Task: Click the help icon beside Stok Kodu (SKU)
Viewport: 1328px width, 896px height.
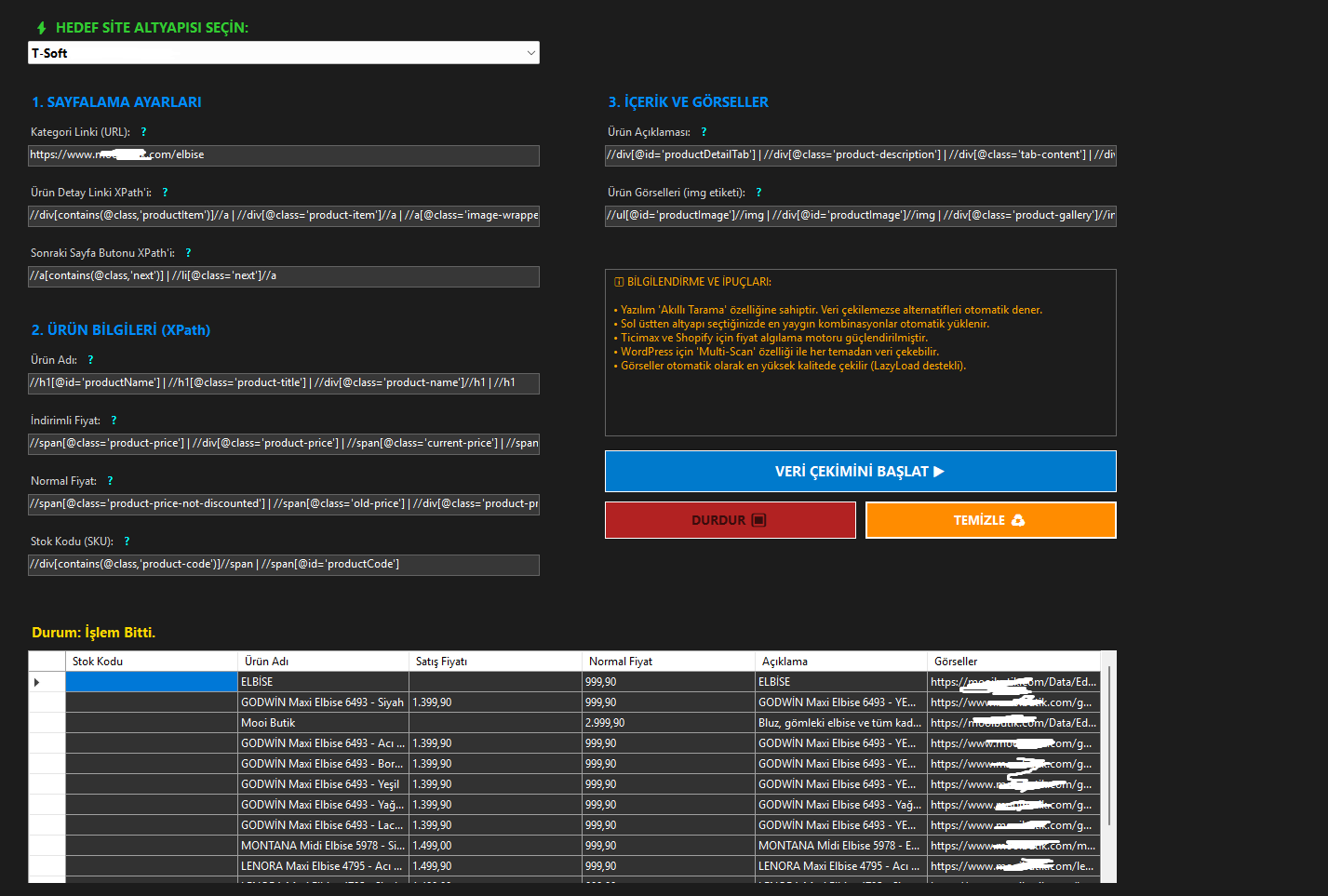Action: click(x=127, y=542)
